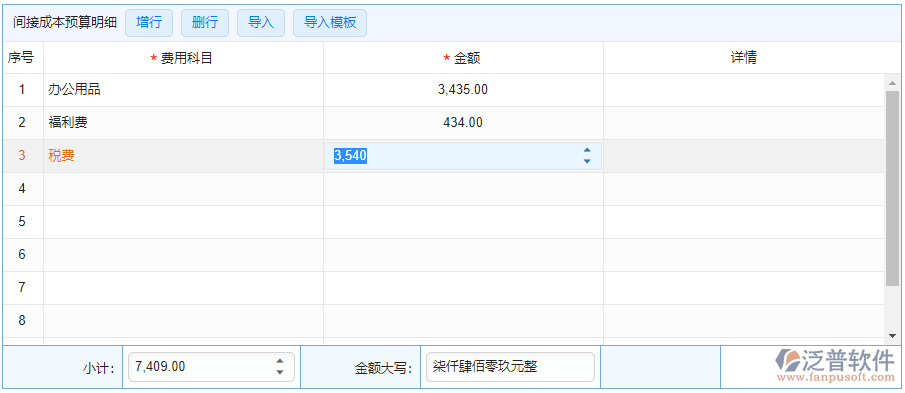This screenshot has width=905, height=393.
Task: Click the 增行 button
Action: [149, 23]
